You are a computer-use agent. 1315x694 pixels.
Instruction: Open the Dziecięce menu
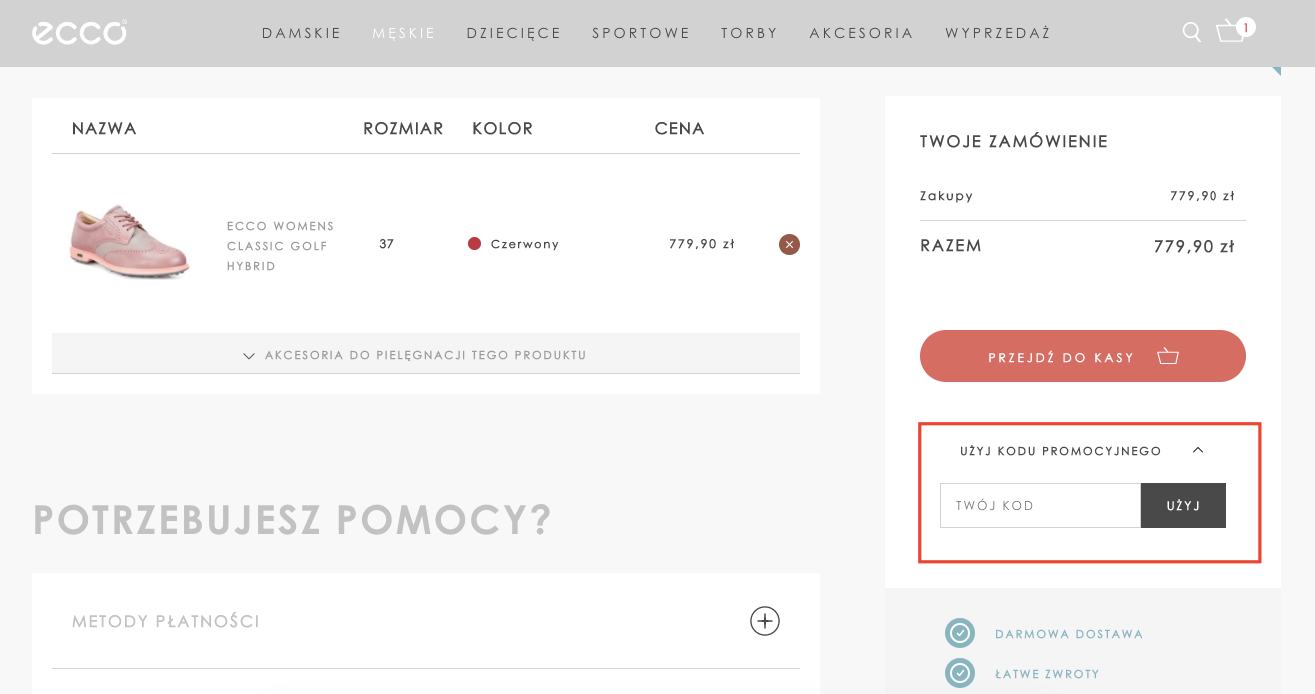[514, 33]
